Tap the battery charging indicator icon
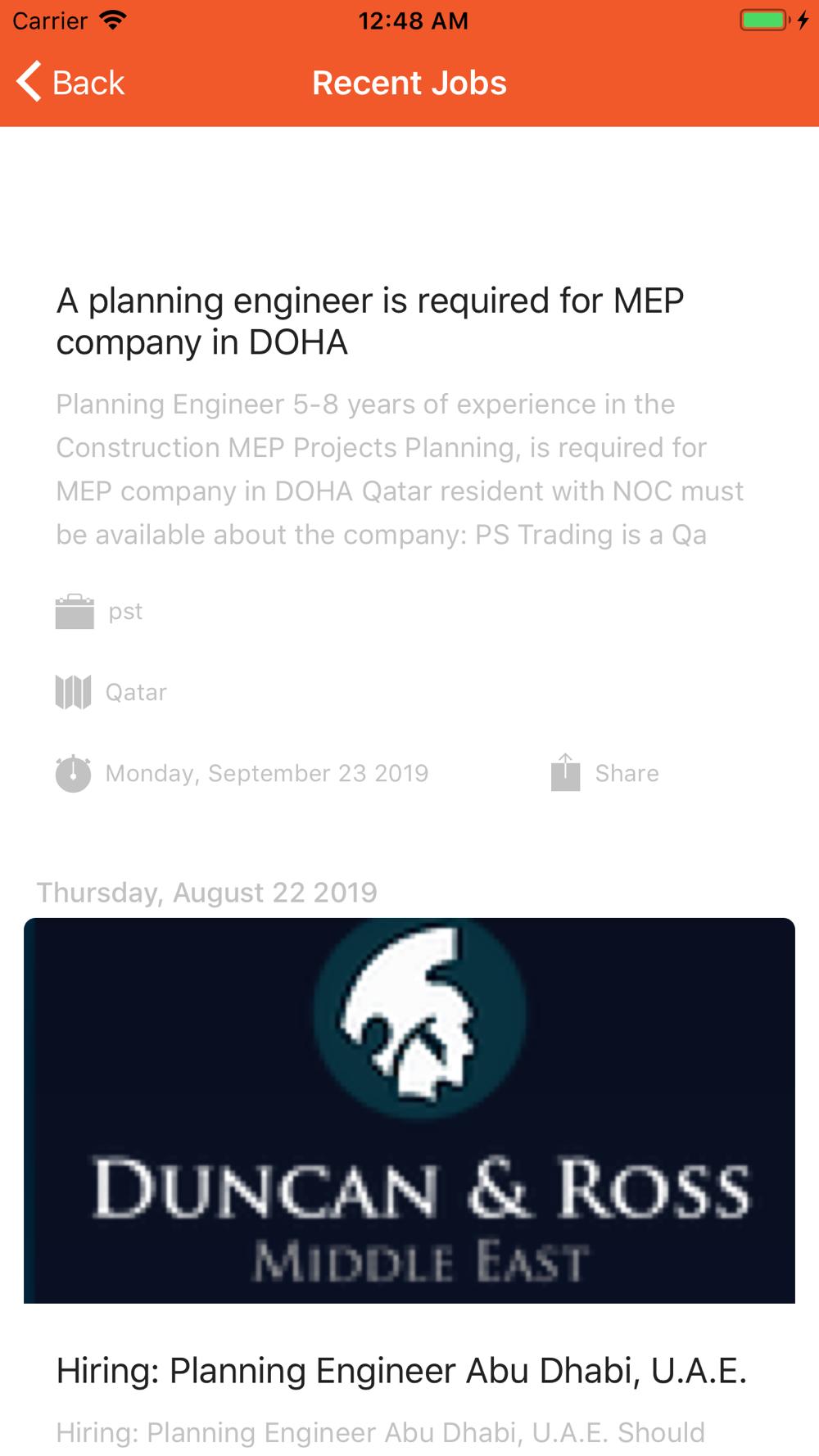Image resolution: width=819 pixels, height=1456 pixels. pos(774,20)
